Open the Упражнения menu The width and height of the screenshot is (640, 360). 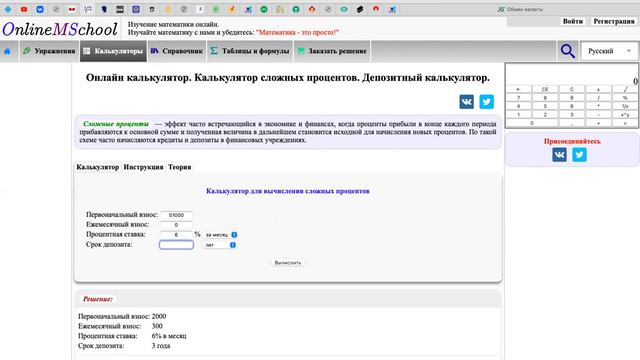pos(49,51)
